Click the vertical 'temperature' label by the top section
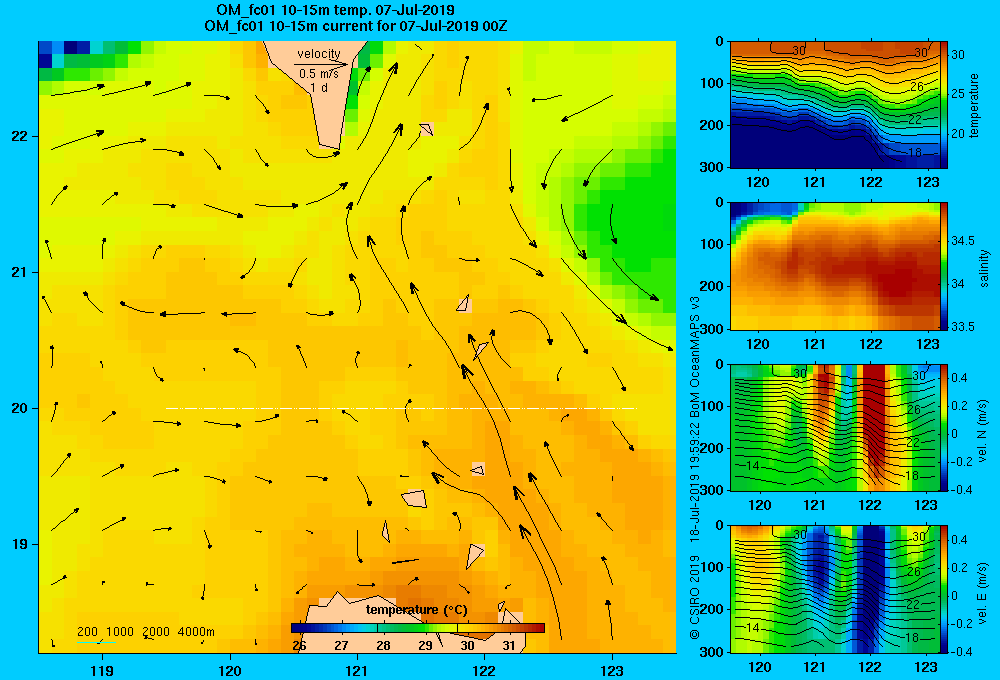The height and width of the screenshot is (680, 1000). tap(974, 105)
